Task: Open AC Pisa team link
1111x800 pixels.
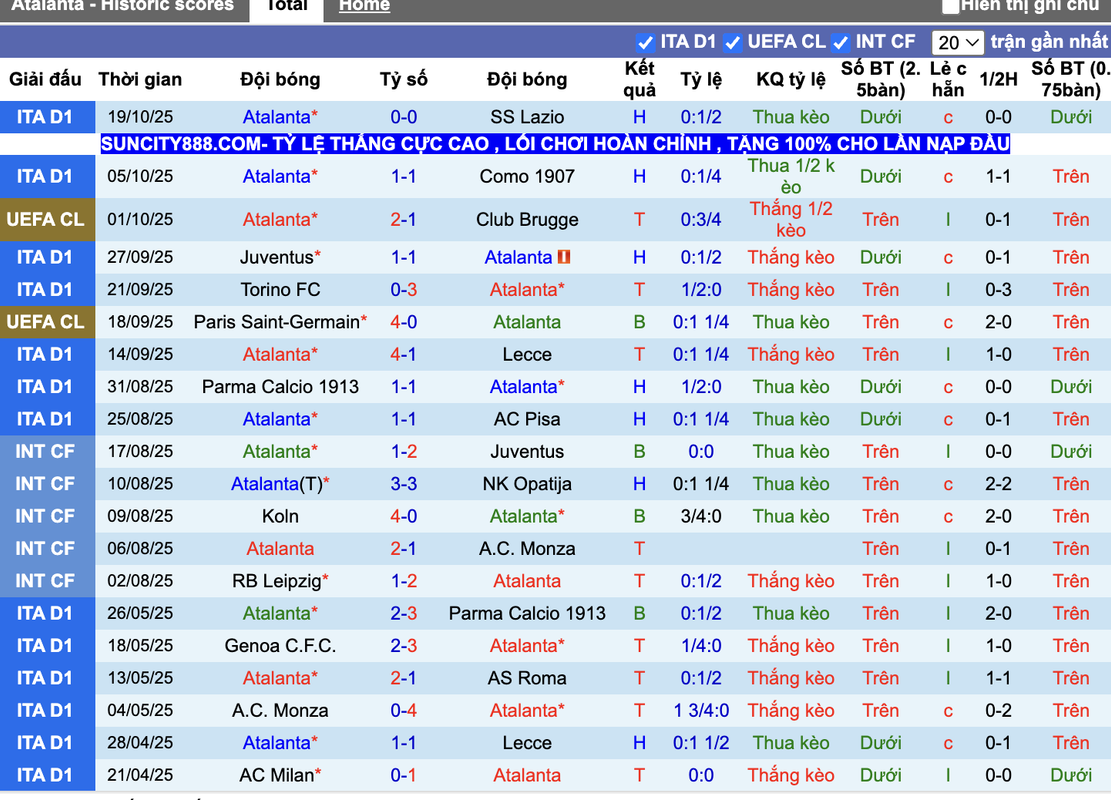Action: coord(527,419)
